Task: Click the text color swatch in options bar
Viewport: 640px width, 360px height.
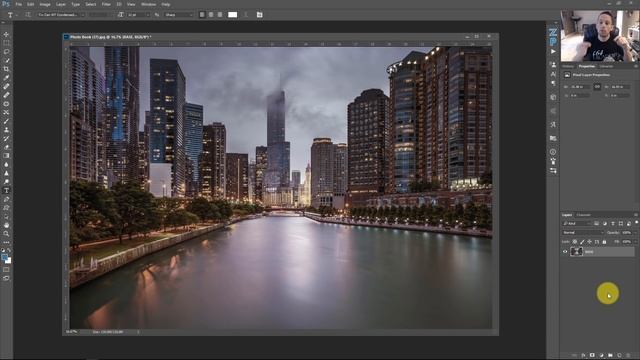Action: (x=233, y=15)
